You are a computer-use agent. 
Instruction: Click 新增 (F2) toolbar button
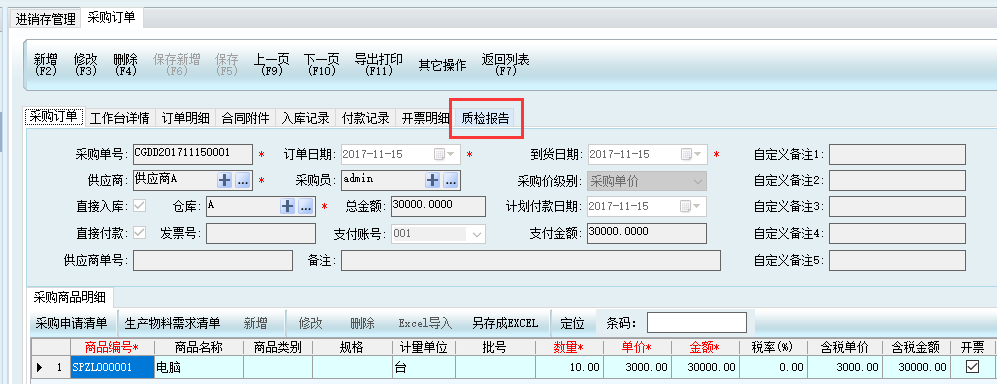[45, 64]
